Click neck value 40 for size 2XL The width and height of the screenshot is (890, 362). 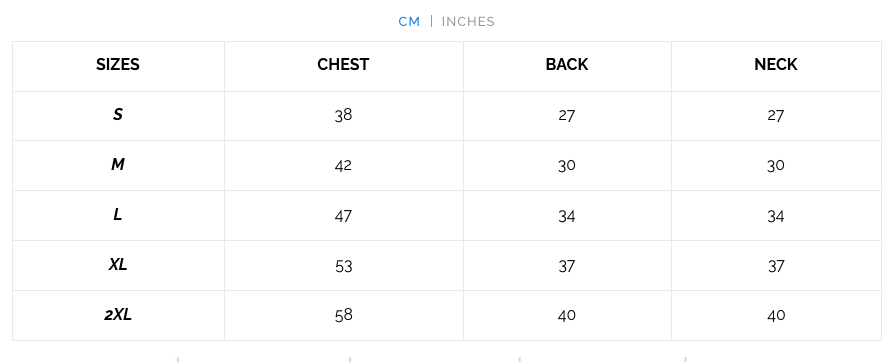776,315
